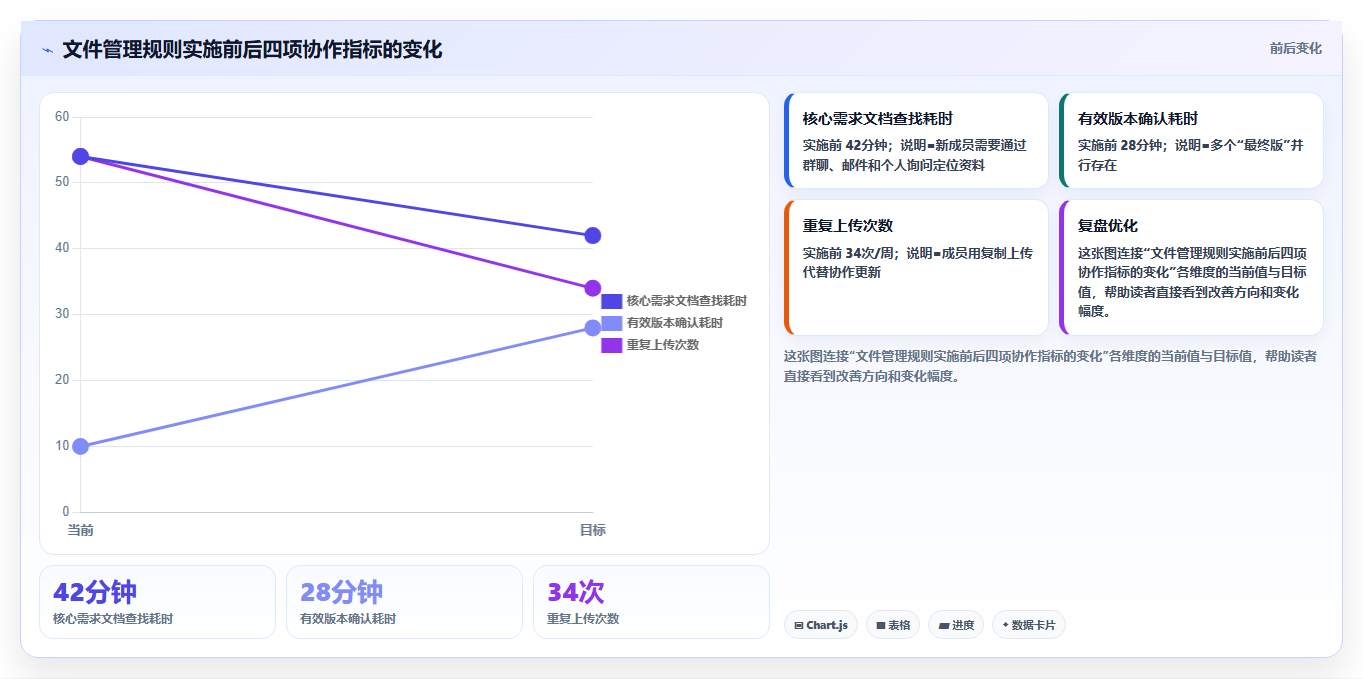Viewport: 1363px width, 679px height.
Task: Click the text 实施前 28分钟 in second card
Action: 1120,145
